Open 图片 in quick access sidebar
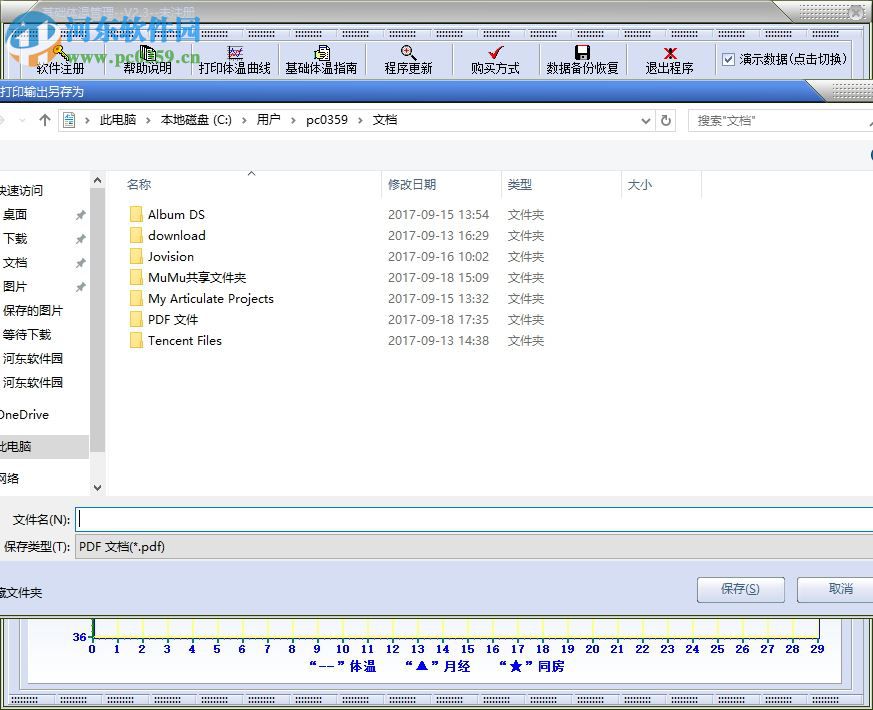The width and height of the screenshot is (873, 710). (x=15, y=286)
